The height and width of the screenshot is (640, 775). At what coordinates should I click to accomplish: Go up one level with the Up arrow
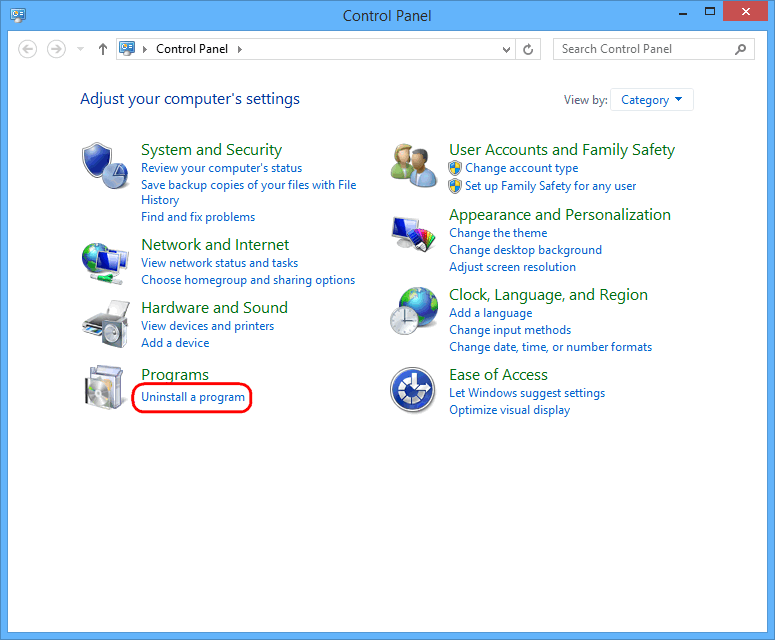[x=102, y=49]
